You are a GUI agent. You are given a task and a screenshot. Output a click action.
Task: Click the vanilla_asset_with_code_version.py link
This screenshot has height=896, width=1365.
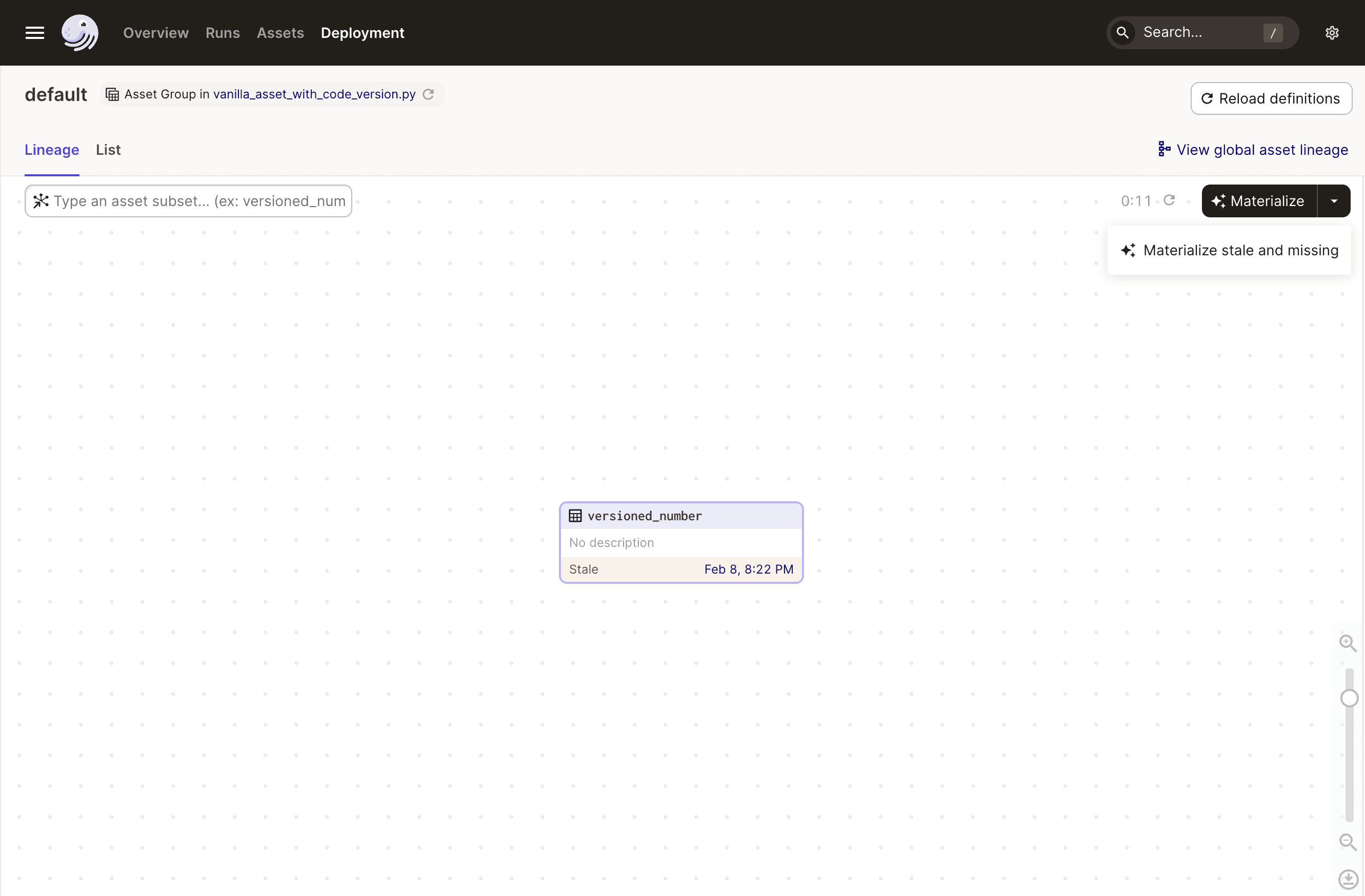coord(315,94)
